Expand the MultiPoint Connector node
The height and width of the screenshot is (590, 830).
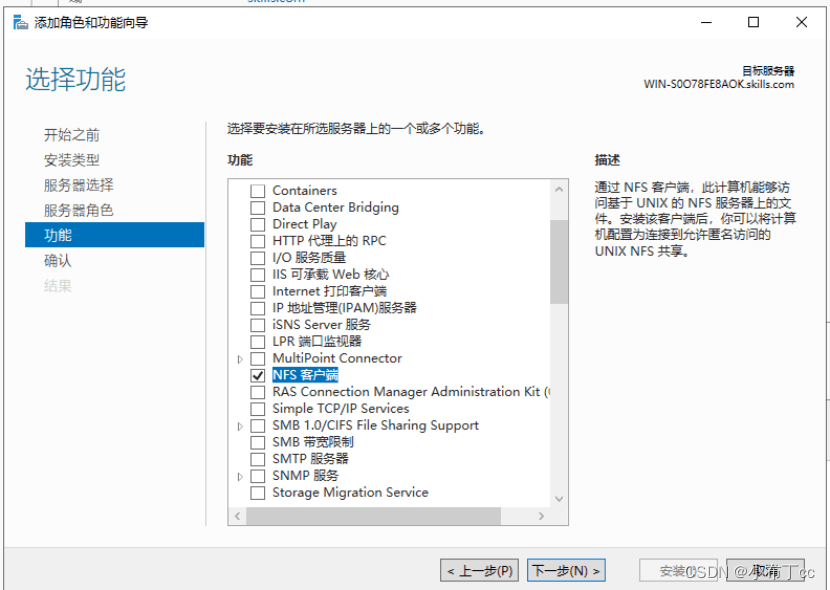[x=240, y=359]
